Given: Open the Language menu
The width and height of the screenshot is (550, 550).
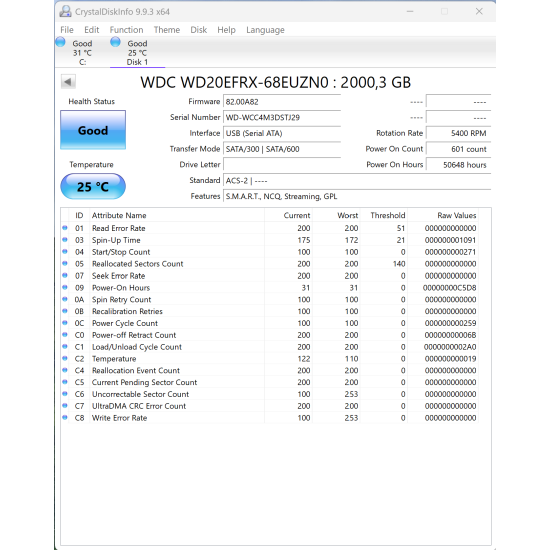Looking at the screenshot, I should click(265, 30).
